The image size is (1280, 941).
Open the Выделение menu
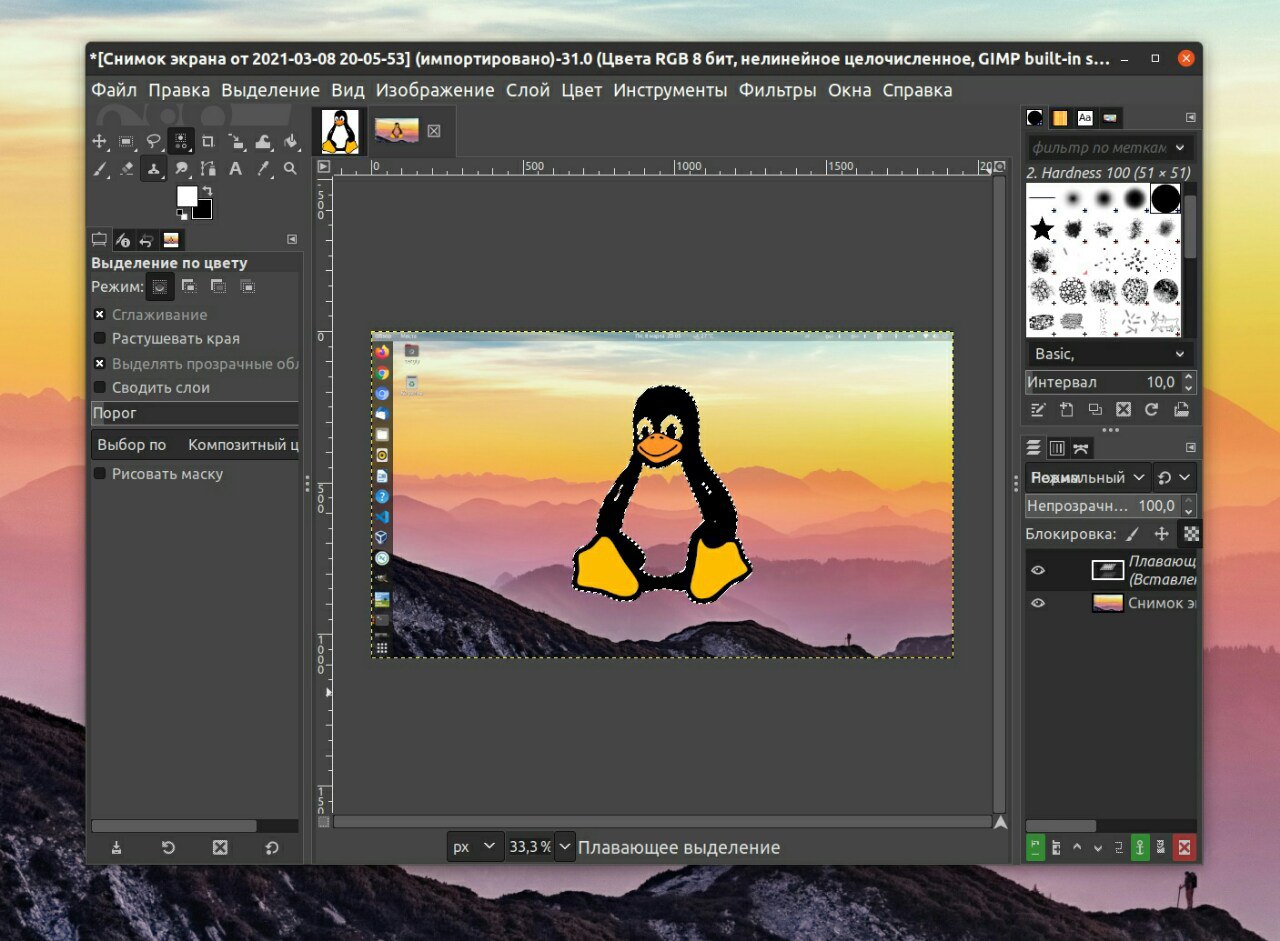270,90
